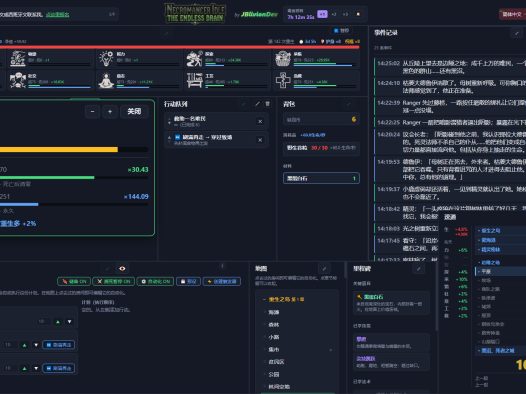Select 公园 in the map list
The width and height of the screenshot is (526, 394).
pyautogui.click(x=274, y=374)
